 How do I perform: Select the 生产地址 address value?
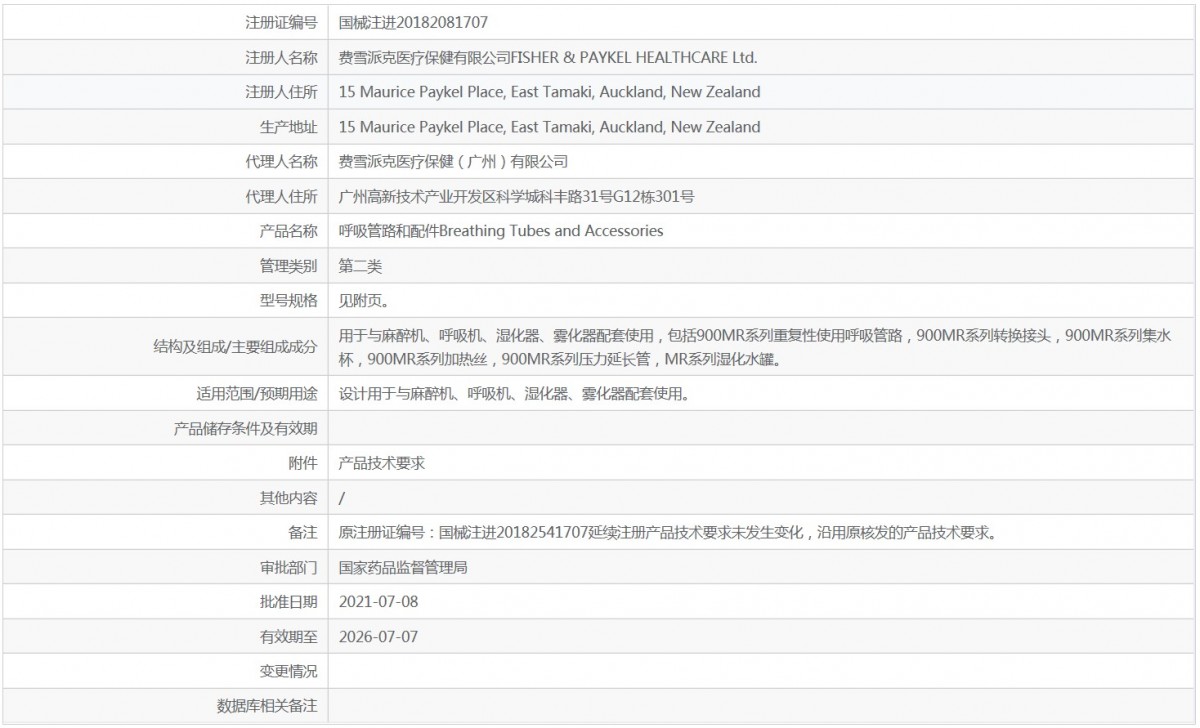(x=550, y=127)
